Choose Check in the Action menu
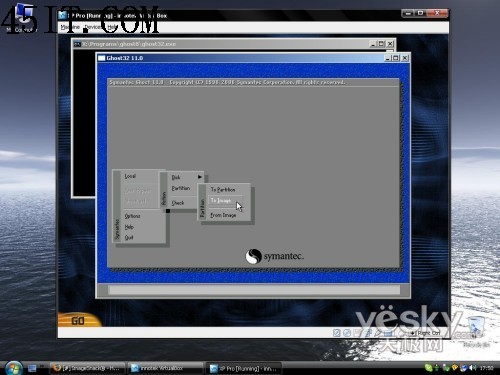 178,203
